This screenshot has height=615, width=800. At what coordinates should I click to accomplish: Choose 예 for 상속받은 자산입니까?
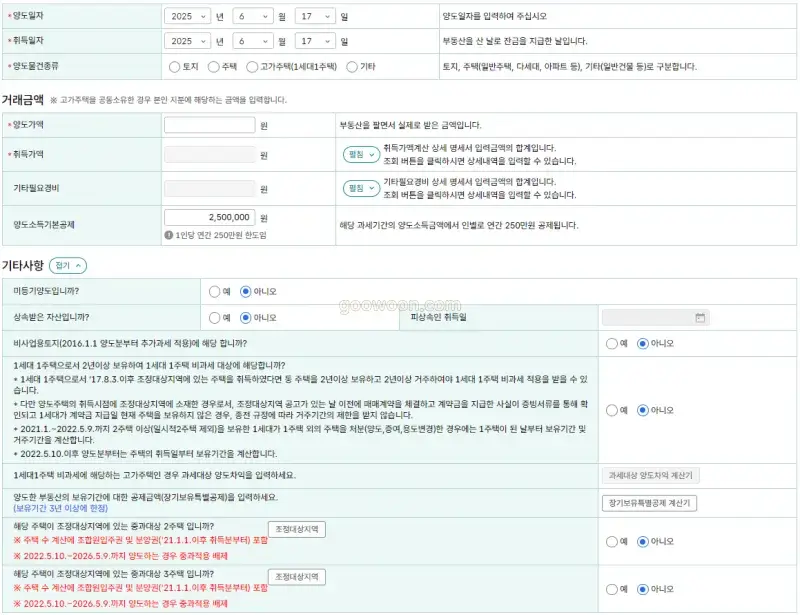[x=214, y=317]
